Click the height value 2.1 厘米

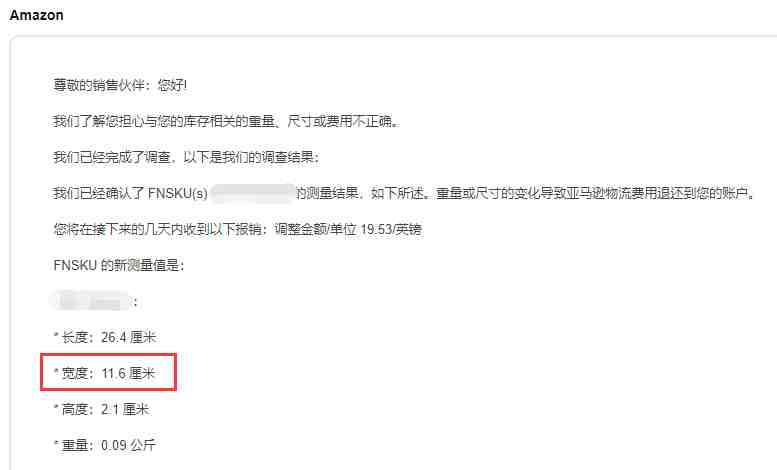pyautogui.click(x=125, y=409)
